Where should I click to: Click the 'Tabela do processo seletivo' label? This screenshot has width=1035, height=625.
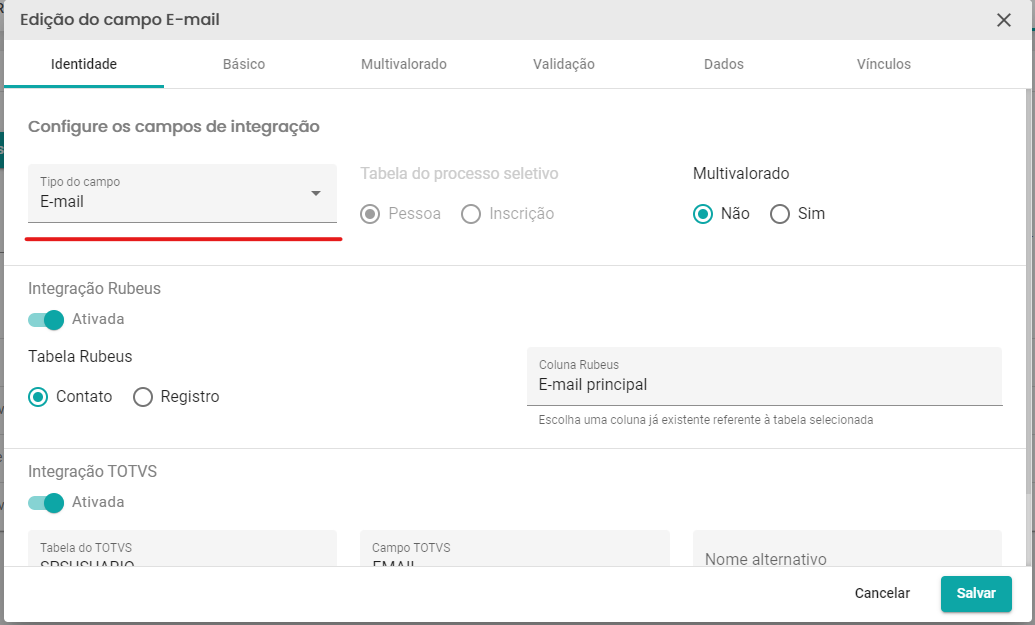click(459, 174)
